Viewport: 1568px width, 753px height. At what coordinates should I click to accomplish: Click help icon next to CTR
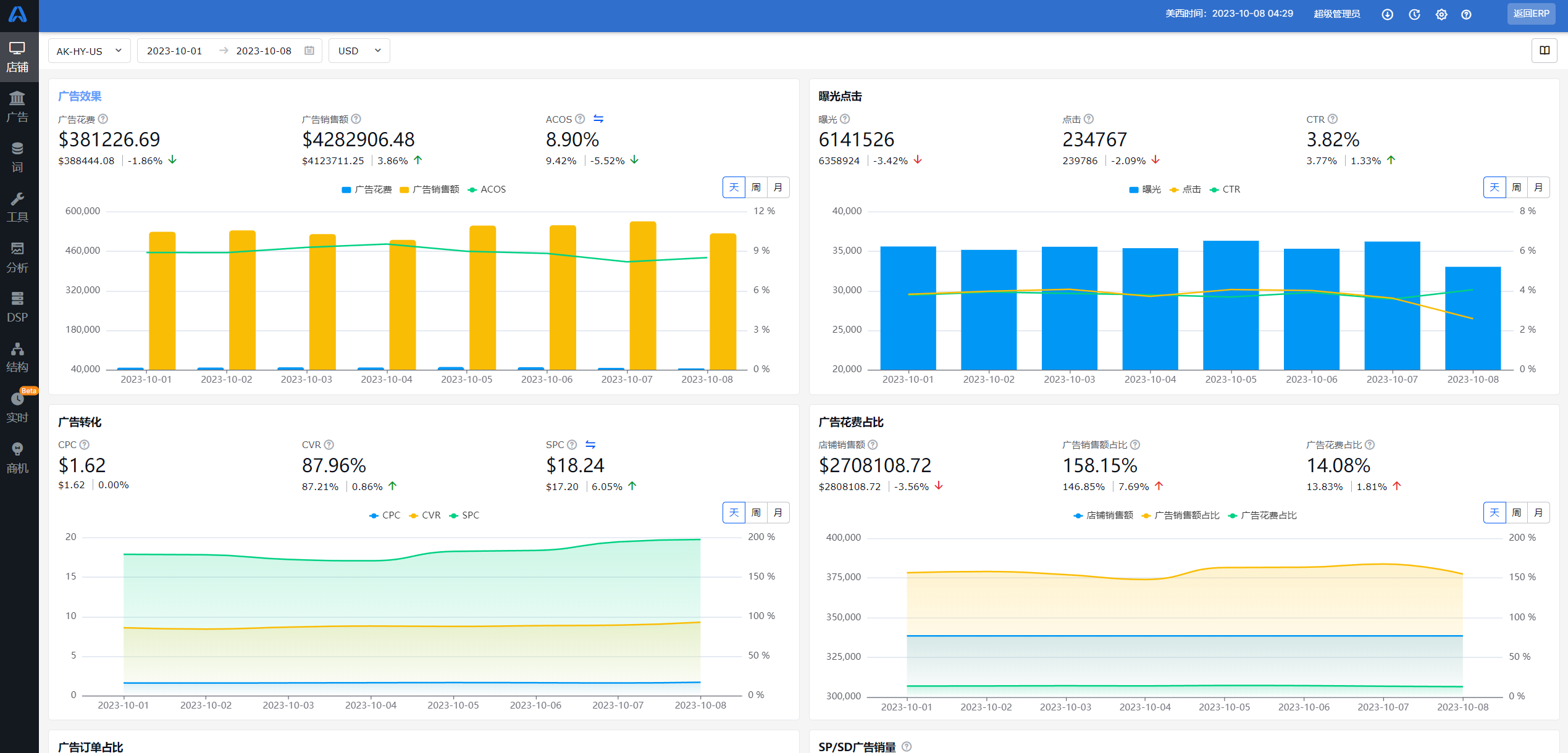click(x=1332, y=119)
